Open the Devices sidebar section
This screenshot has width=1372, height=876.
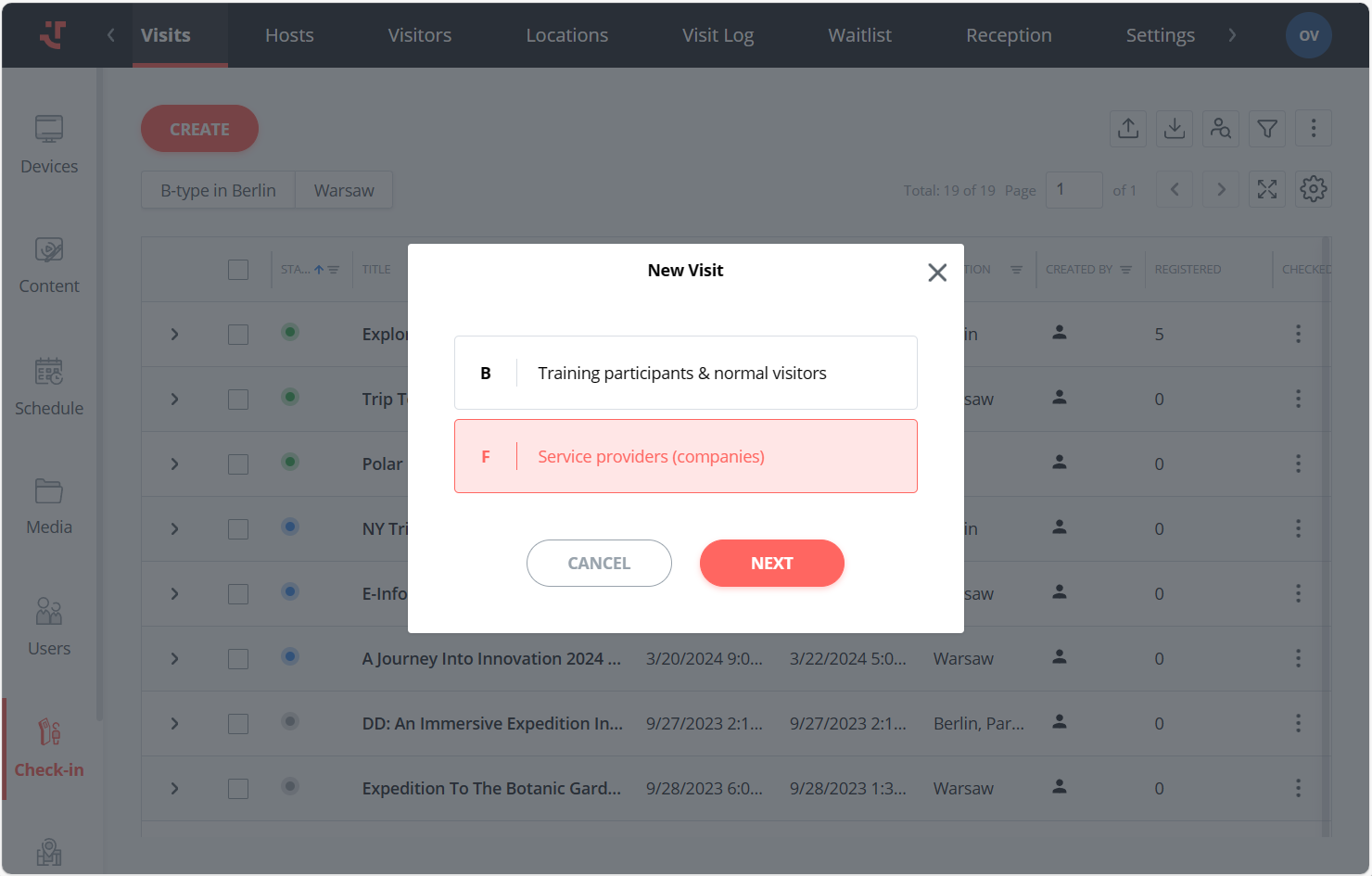click(x=49, y=144)
